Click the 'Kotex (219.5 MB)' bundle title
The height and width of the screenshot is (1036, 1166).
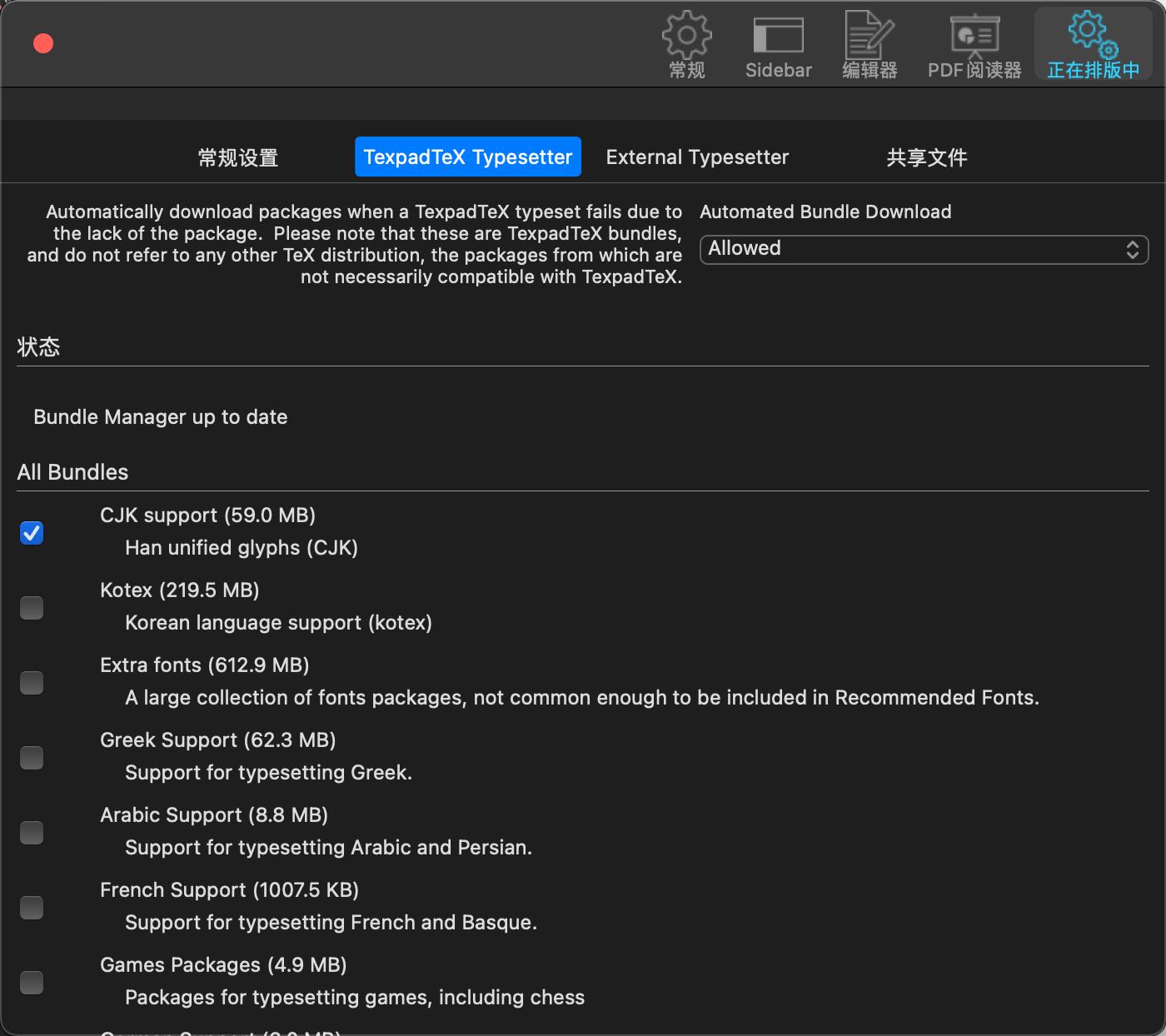click(x=180, y=590)
